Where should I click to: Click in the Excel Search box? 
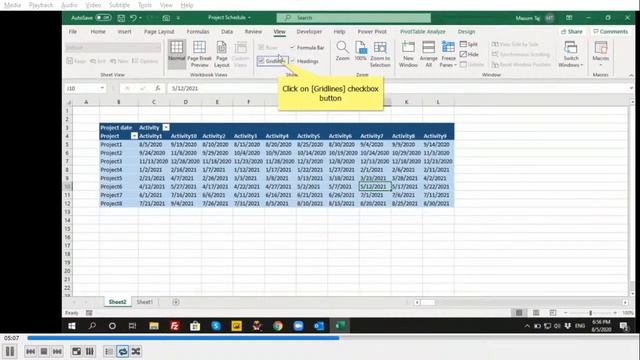pos(353,18)
